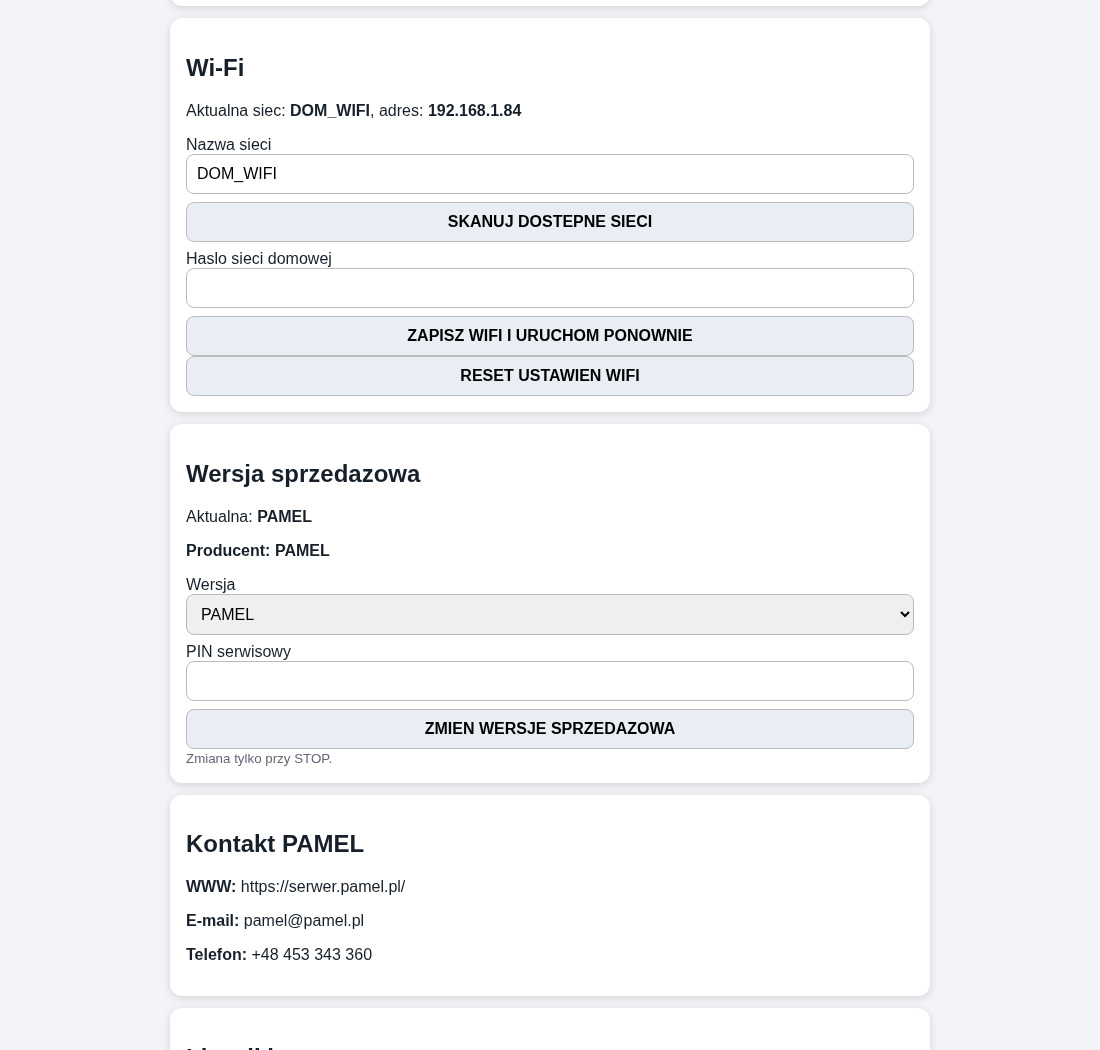
Task: Open the Wersja dropdown showing PAMEL
Action: pos(549,614)
